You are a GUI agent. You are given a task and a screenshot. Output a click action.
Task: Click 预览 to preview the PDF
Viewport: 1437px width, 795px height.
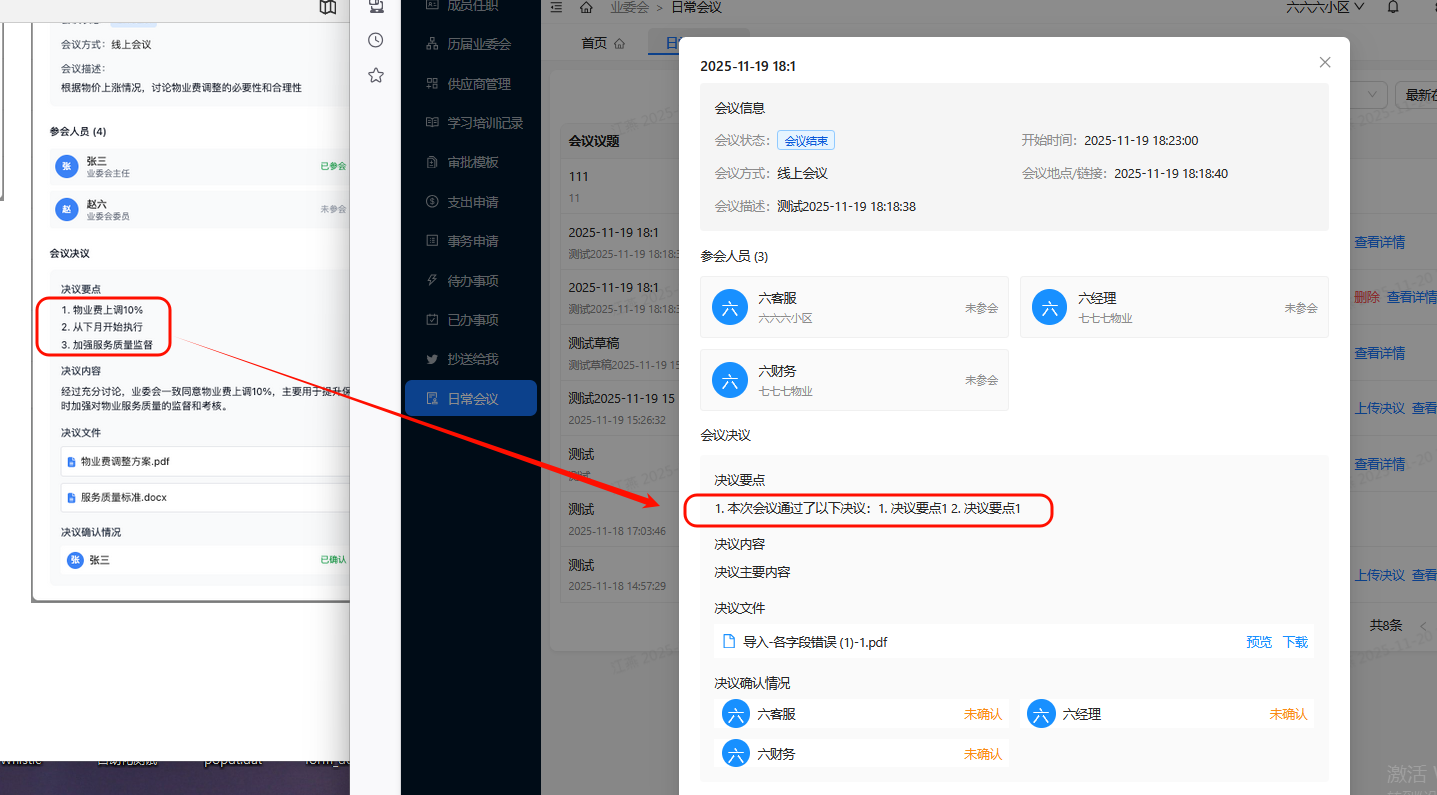tap(1259, 642)
